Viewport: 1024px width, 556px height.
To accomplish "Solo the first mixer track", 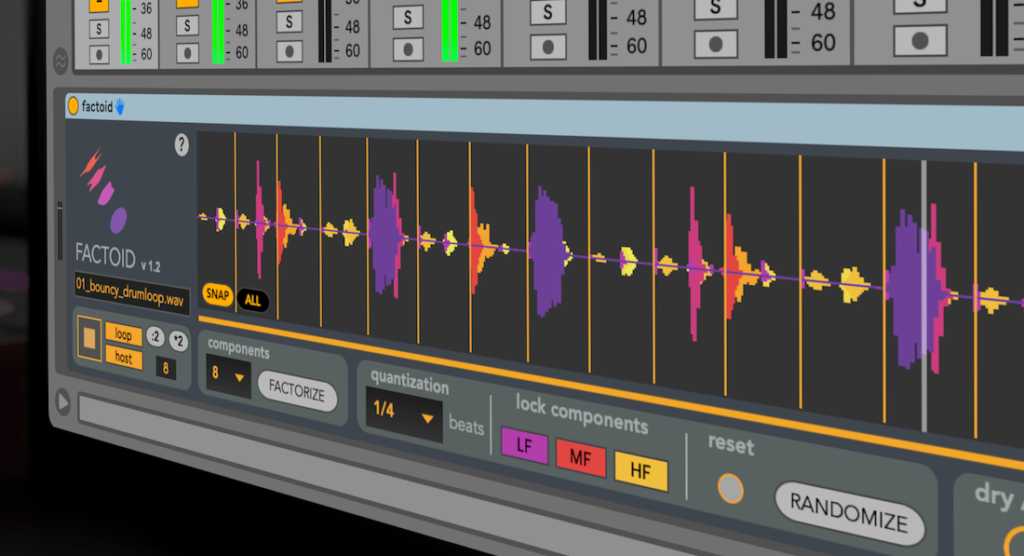I will [x=99, y=29].
